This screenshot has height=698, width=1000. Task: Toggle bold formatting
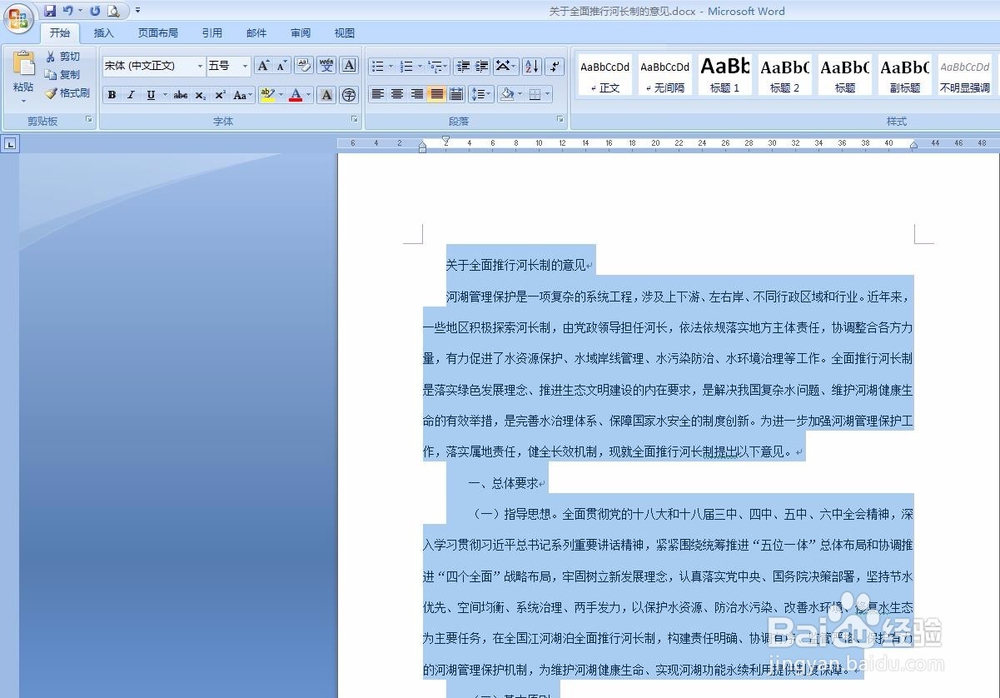[112, 95]
